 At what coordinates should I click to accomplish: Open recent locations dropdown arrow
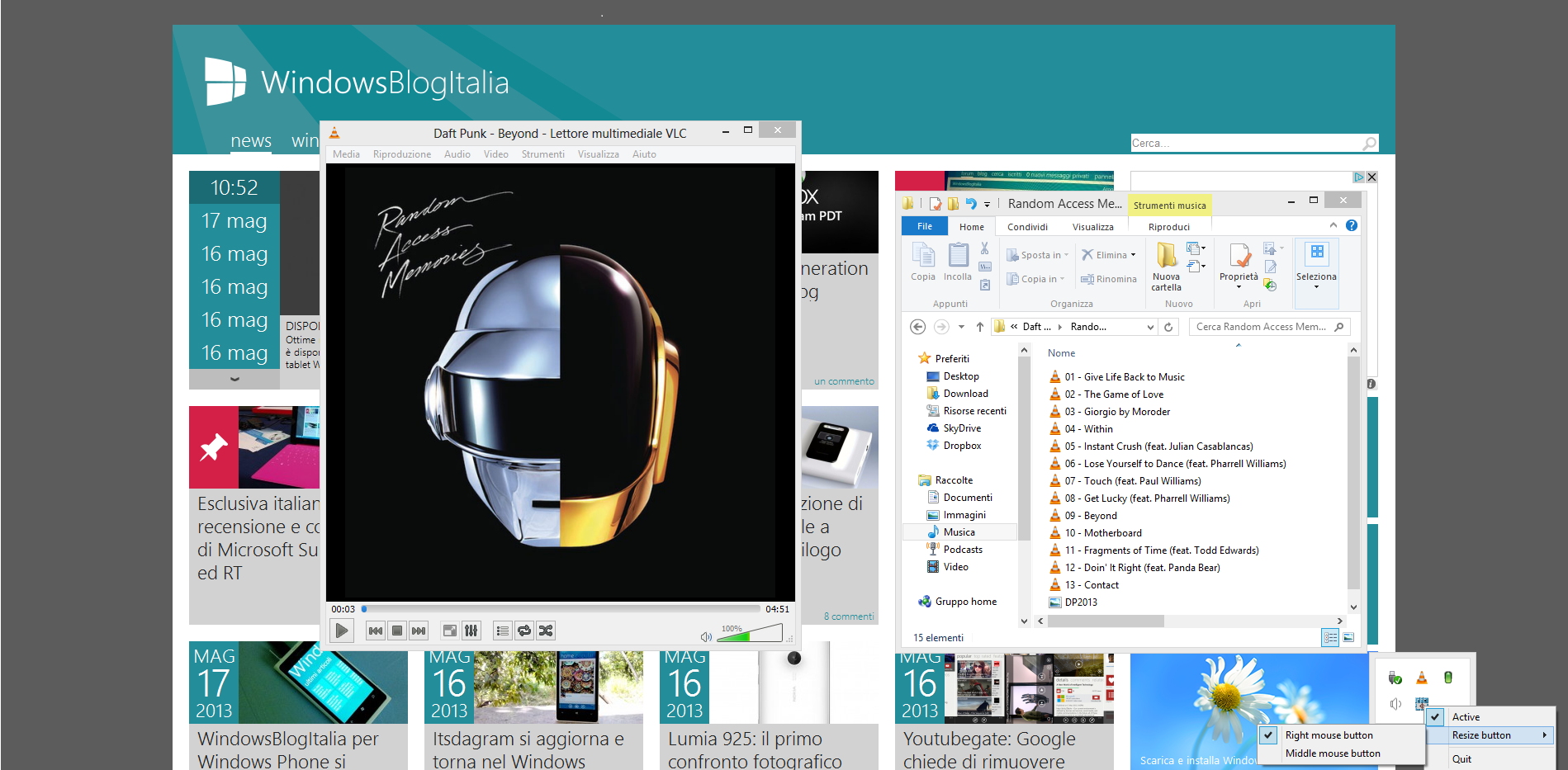tap(961, 327)
